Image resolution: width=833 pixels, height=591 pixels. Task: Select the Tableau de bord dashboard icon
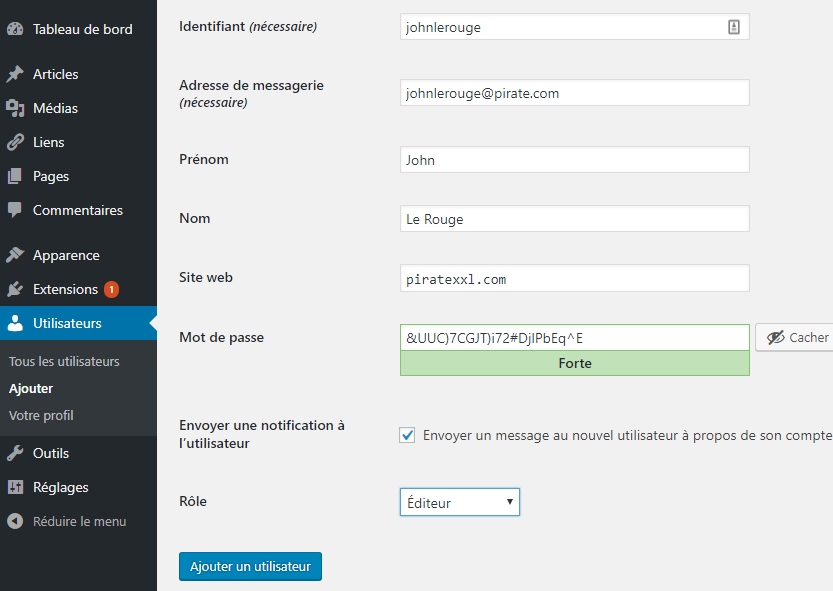(16, 29)
